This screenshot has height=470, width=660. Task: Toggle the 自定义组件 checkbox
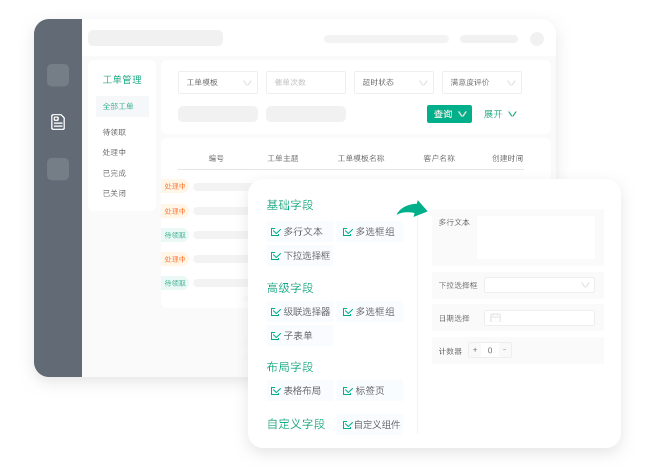pyautogui.click(x=347, y=425)
